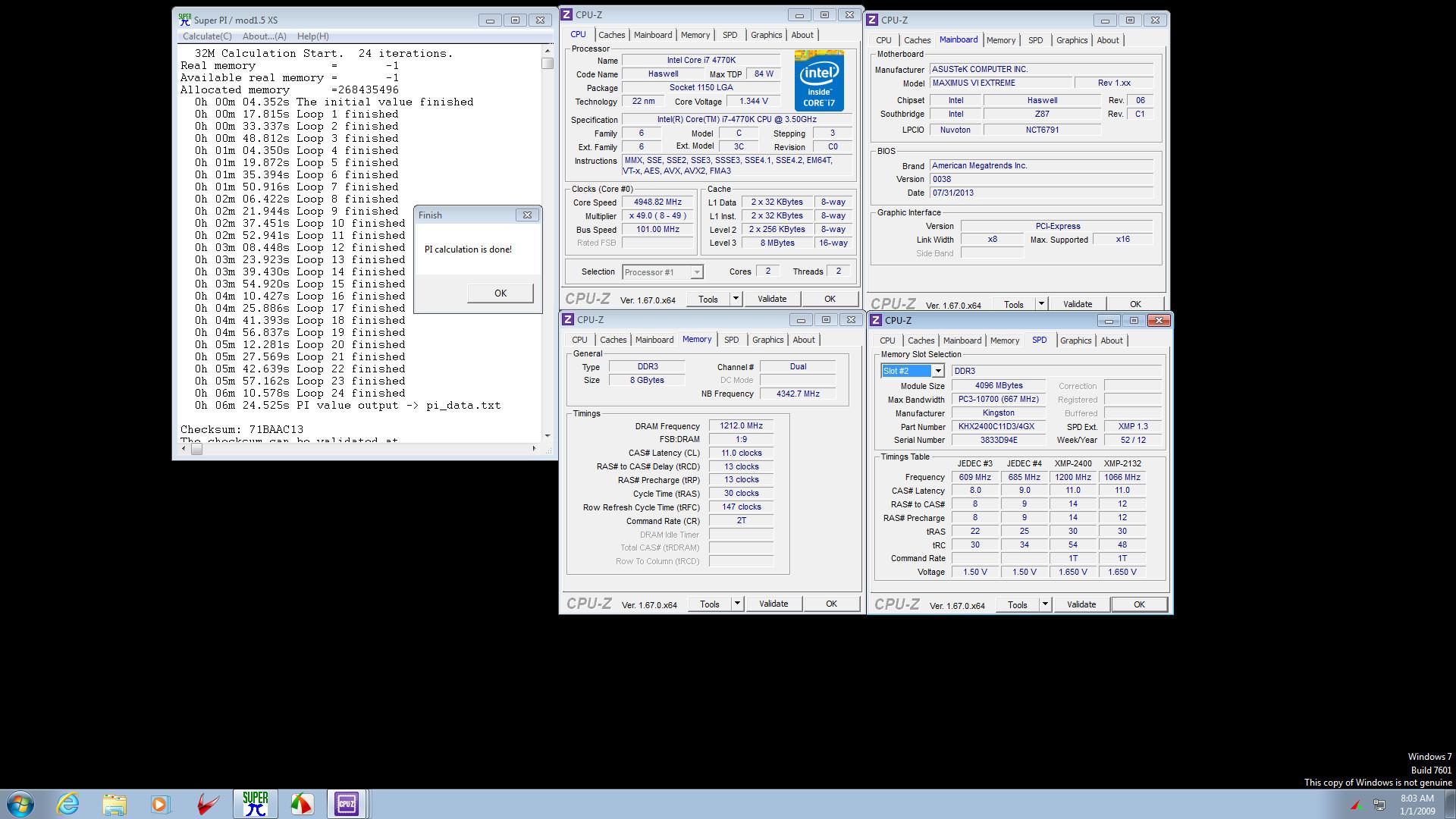
Task: Click Super PI vertical scrollbar up arrow
Action: click(x=548, y=50)
